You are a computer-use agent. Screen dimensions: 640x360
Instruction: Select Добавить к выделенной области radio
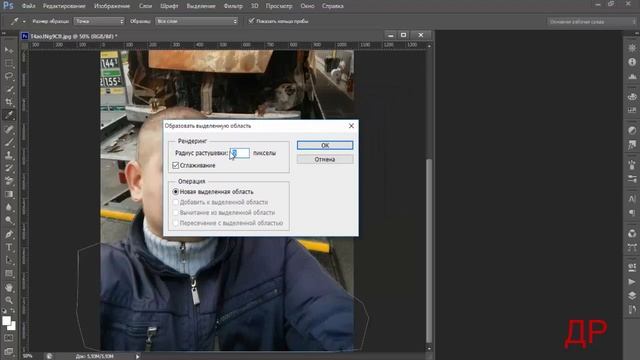(176, 202)
